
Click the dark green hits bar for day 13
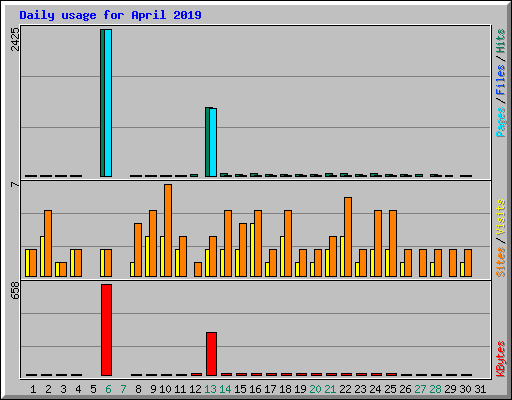[207, 142]
